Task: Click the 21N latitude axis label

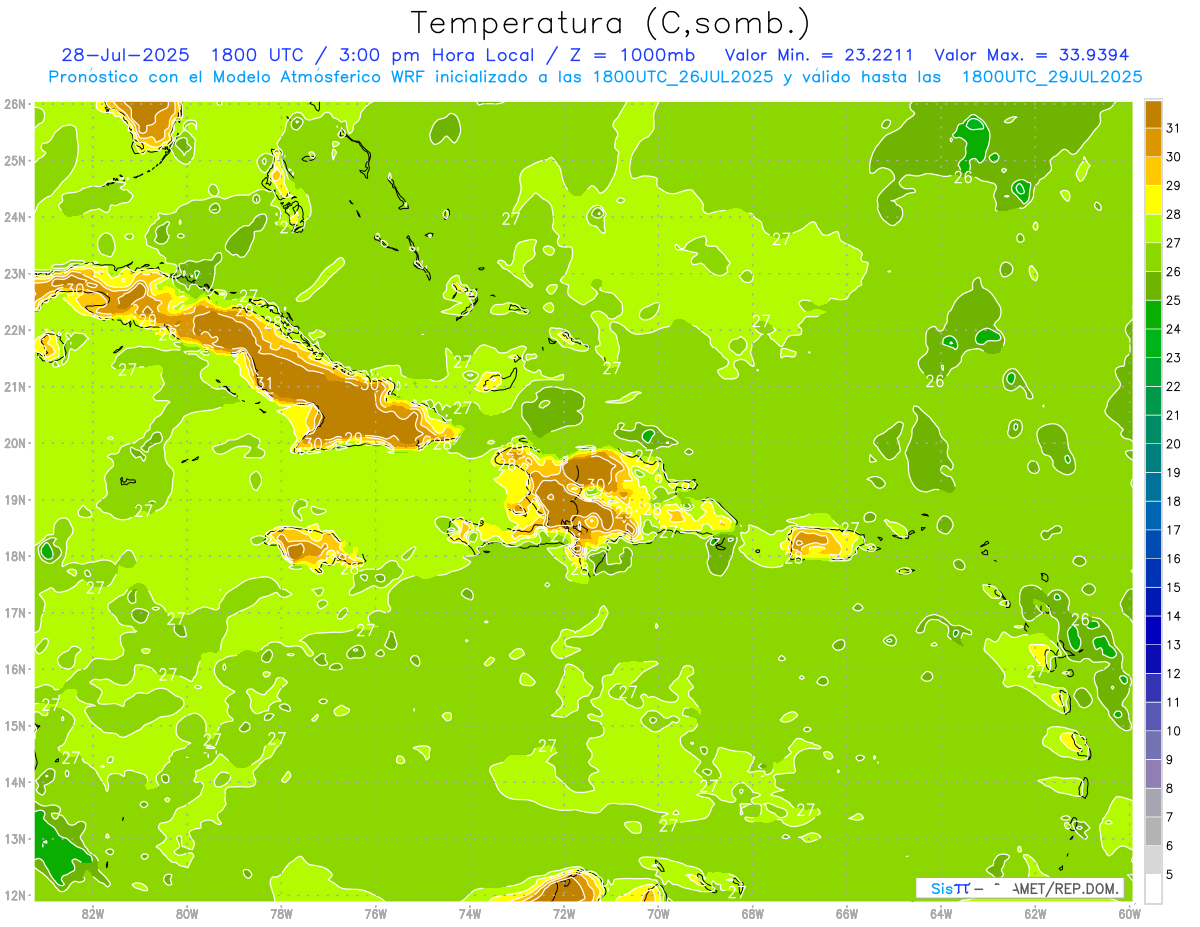Action: coord(15,386)
